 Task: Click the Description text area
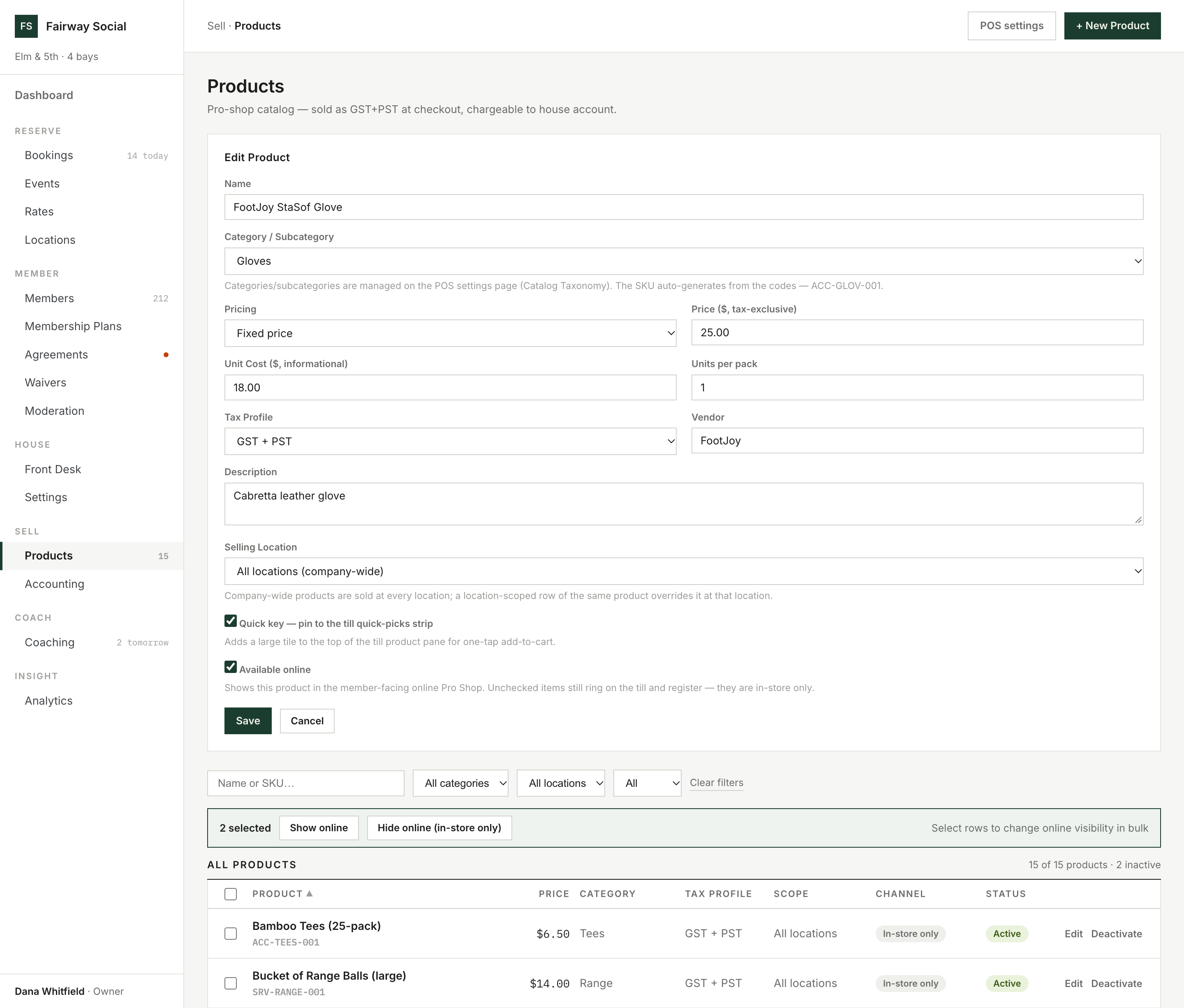coord(683,504)
